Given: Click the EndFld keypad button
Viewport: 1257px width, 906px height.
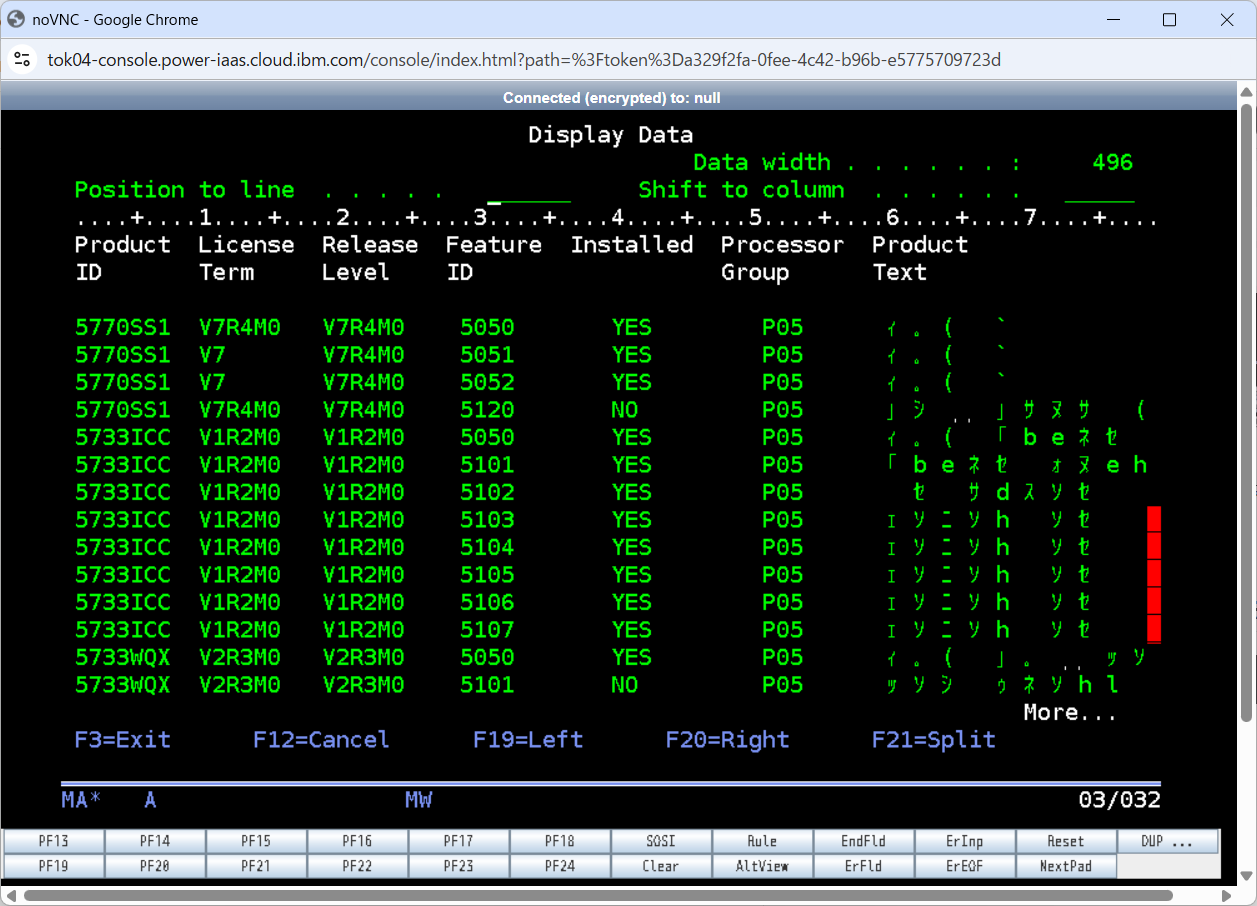Looking at the screenshot, I should [x=863, y=841].
